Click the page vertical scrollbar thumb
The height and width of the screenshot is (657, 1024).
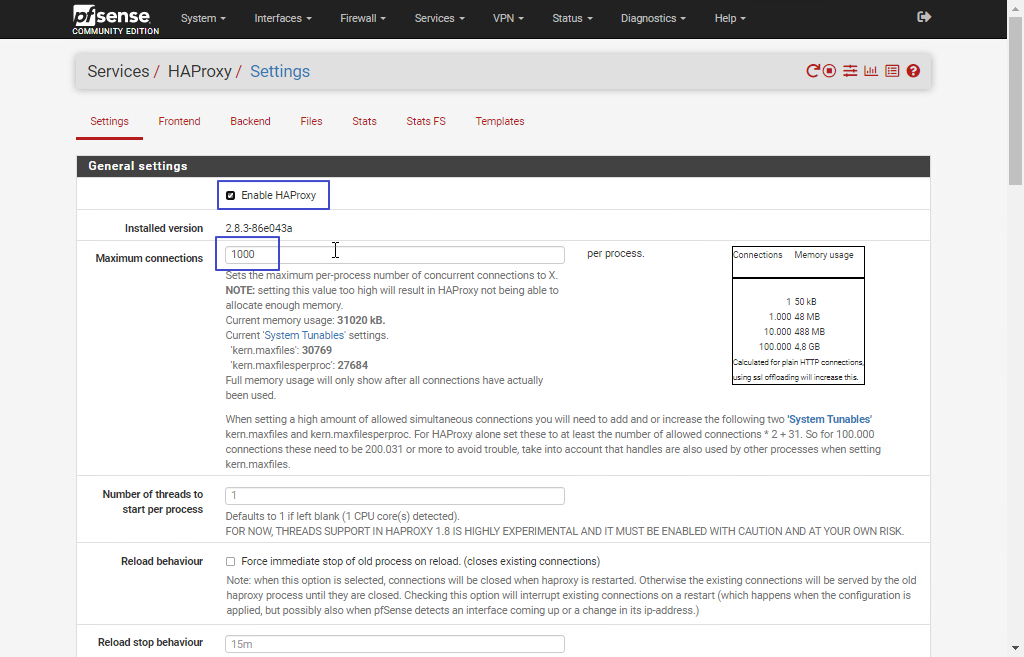[1015, 101]
